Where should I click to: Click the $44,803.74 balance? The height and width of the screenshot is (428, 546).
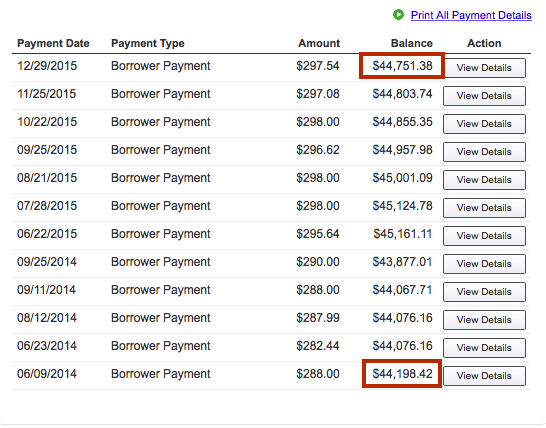pos(403,94)
